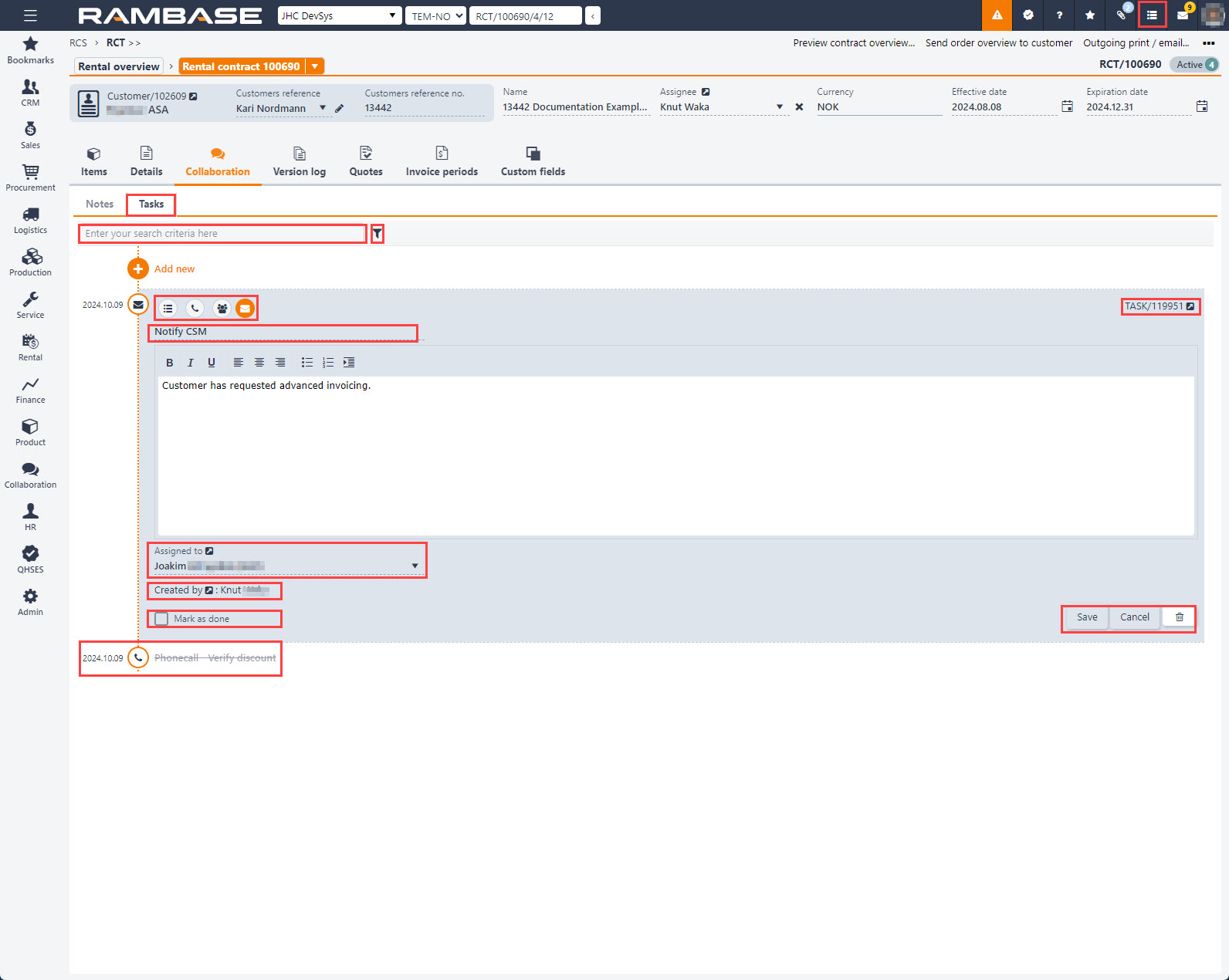
Task: Select the phone call task type icon
Action: [195, 309]
